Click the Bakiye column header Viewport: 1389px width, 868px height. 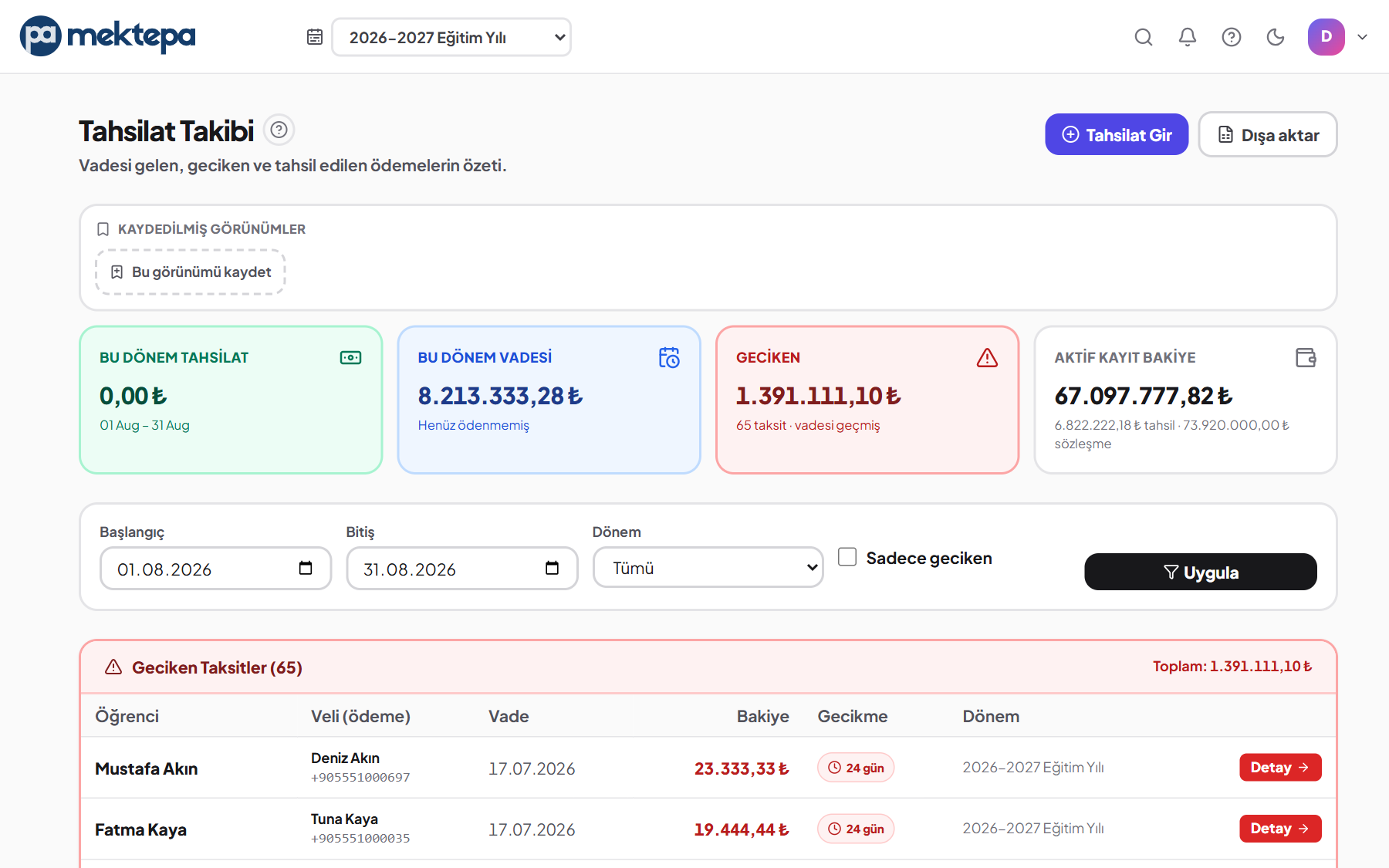762,716
